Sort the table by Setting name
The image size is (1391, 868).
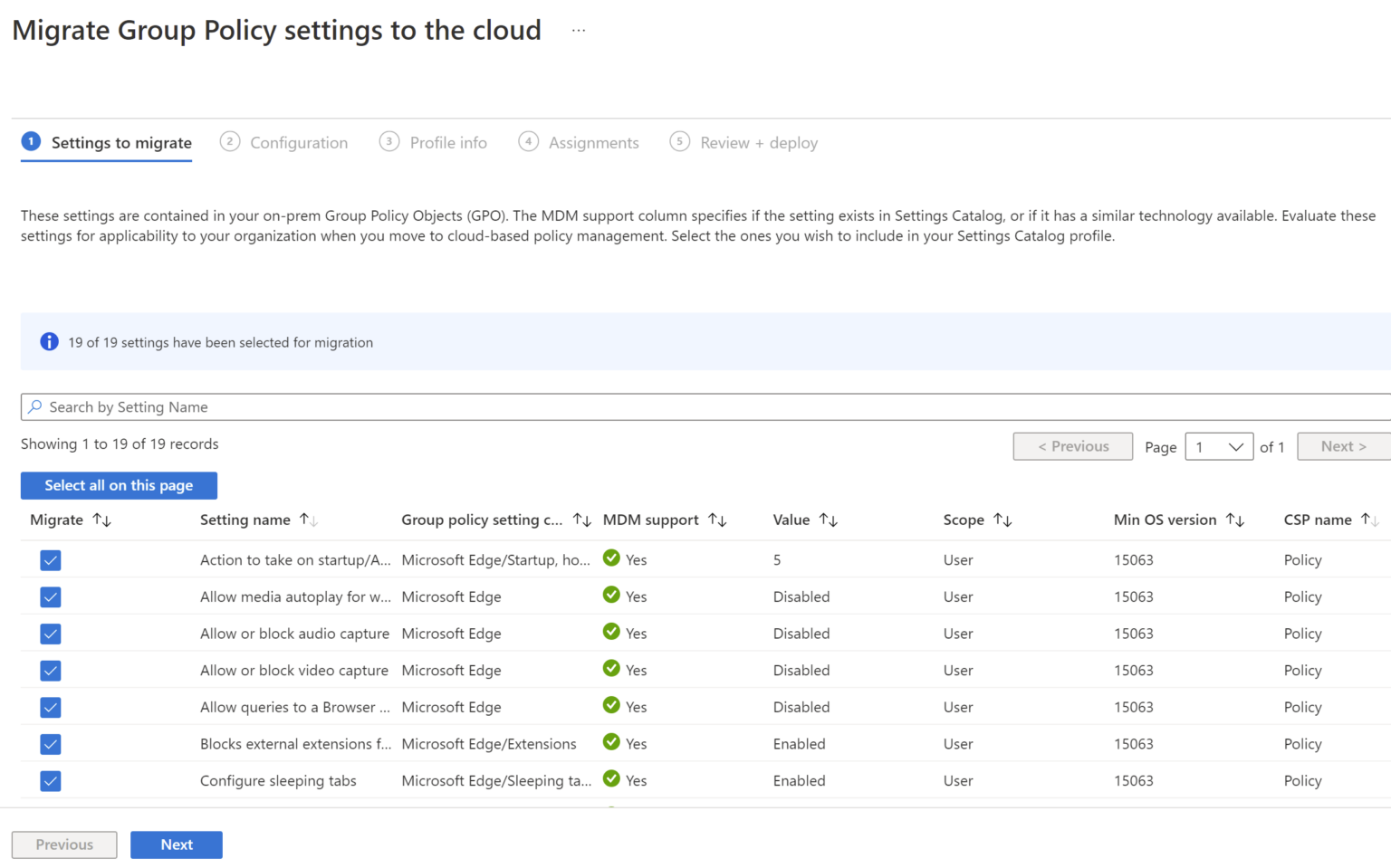[309, 520]
